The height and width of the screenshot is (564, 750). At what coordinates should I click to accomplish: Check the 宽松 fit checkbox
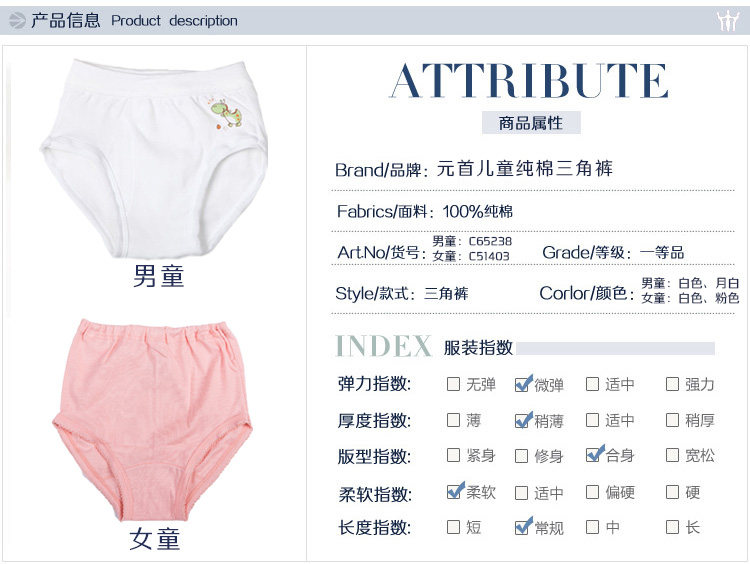(672, 455)
